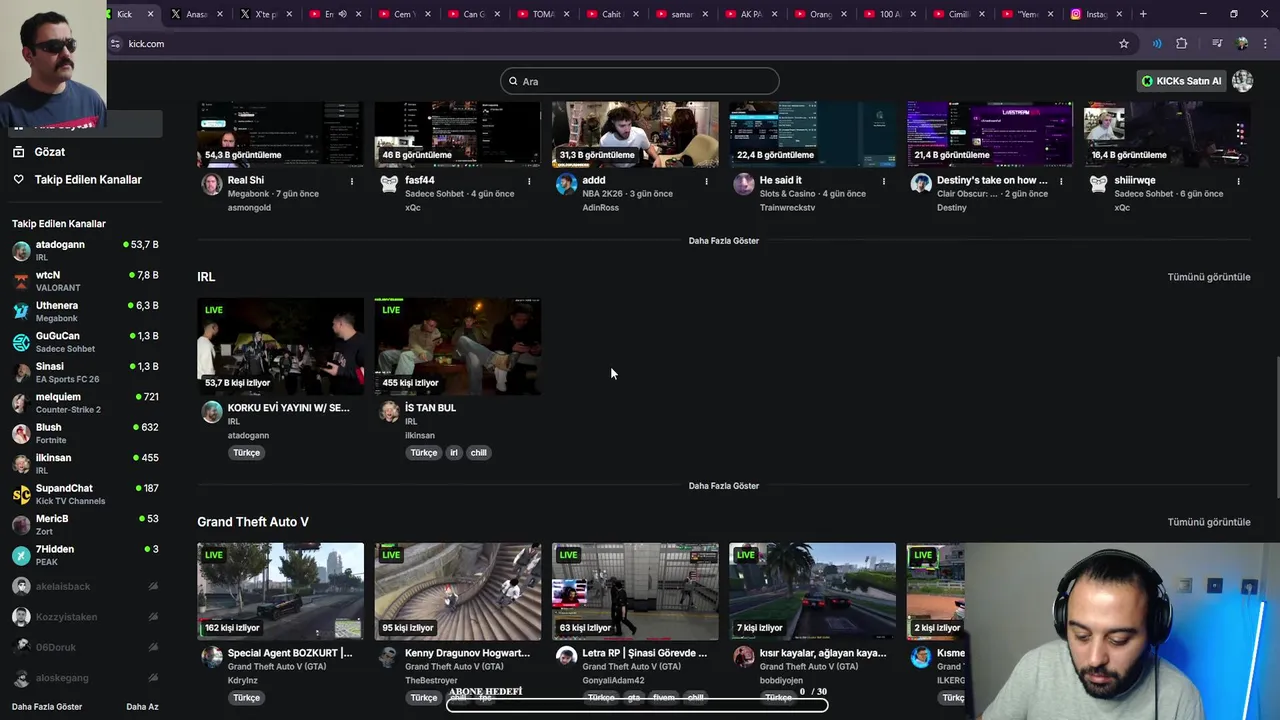Screen dimensions: 1280x720
Task: Open kısır kayalar stream thumbnail
Action: click(x=812, y=591)
